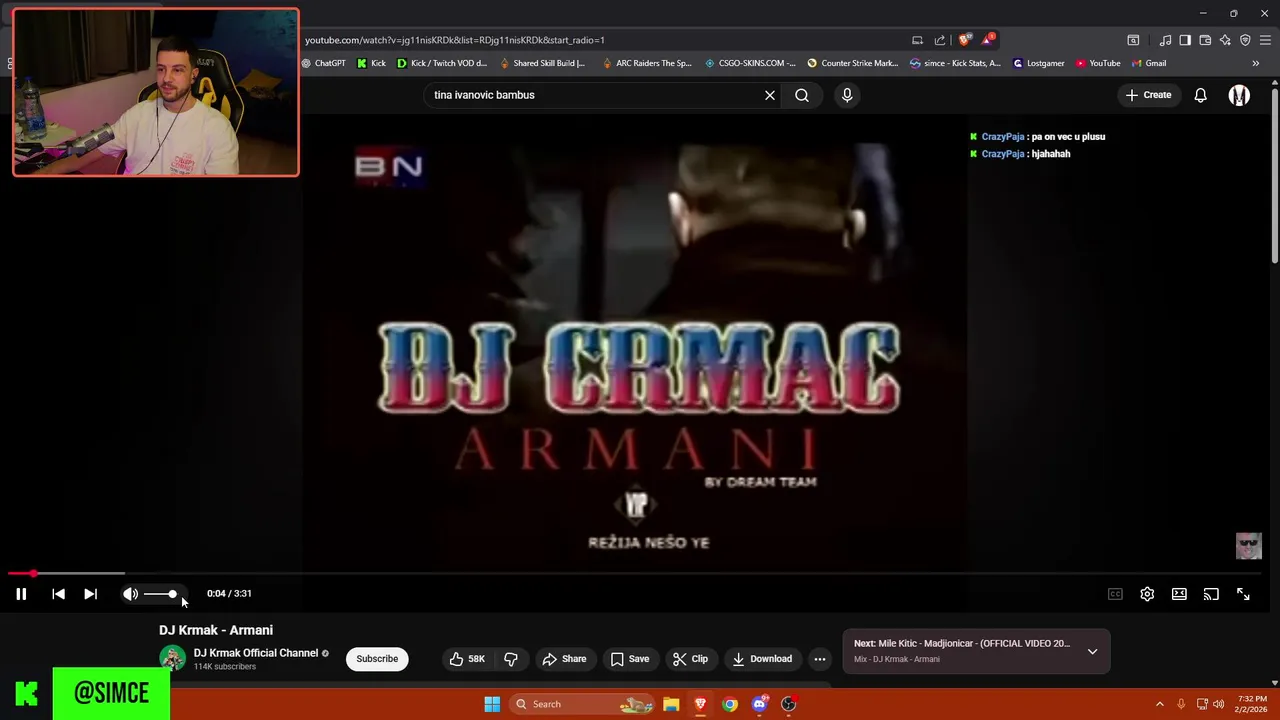
Task: Click the browser address bar URL
Action: 455,40
